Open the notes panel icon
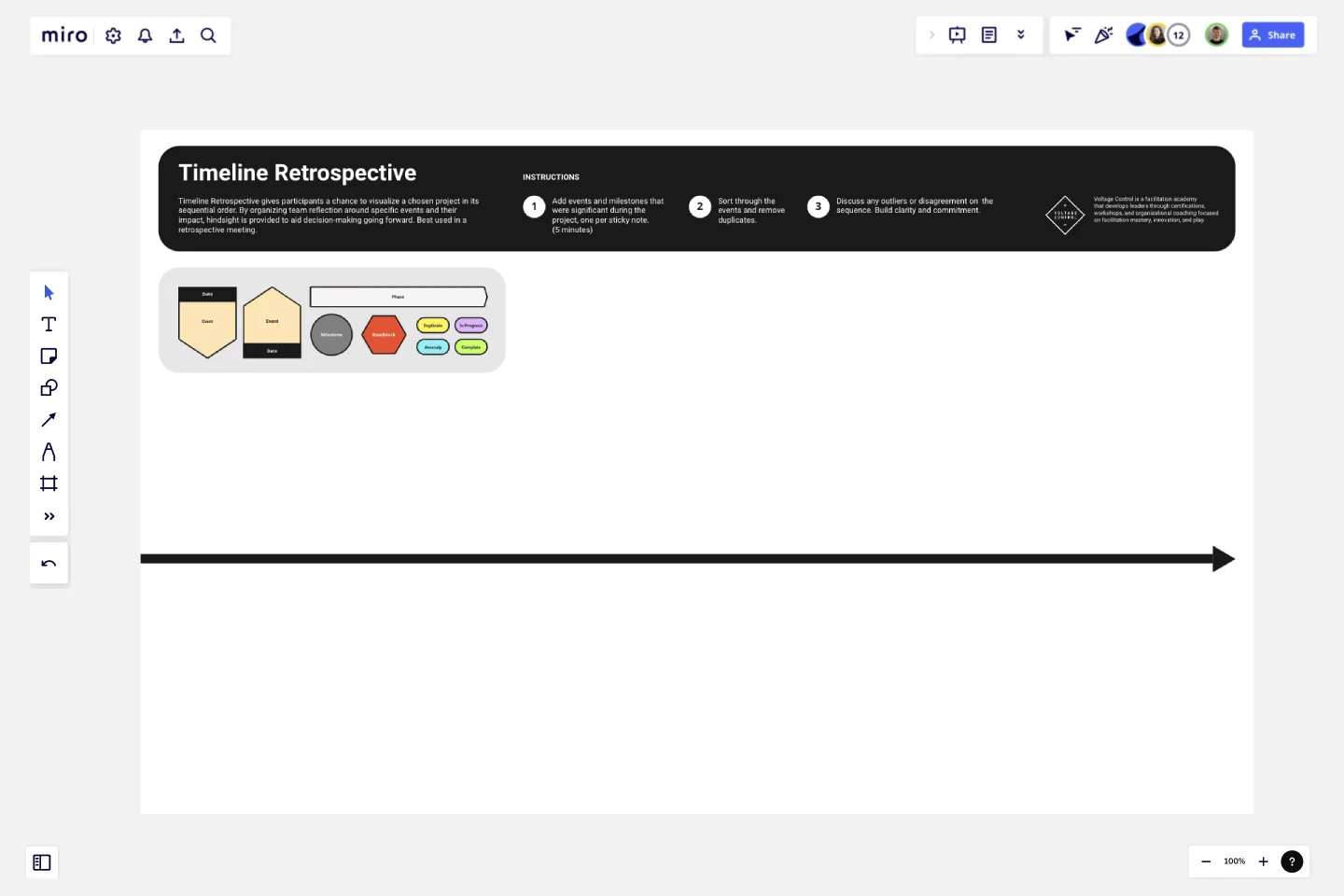Image resolution: width=1344 pixels, height=896 pixels. pyautogui.click(x=989, y=35)
